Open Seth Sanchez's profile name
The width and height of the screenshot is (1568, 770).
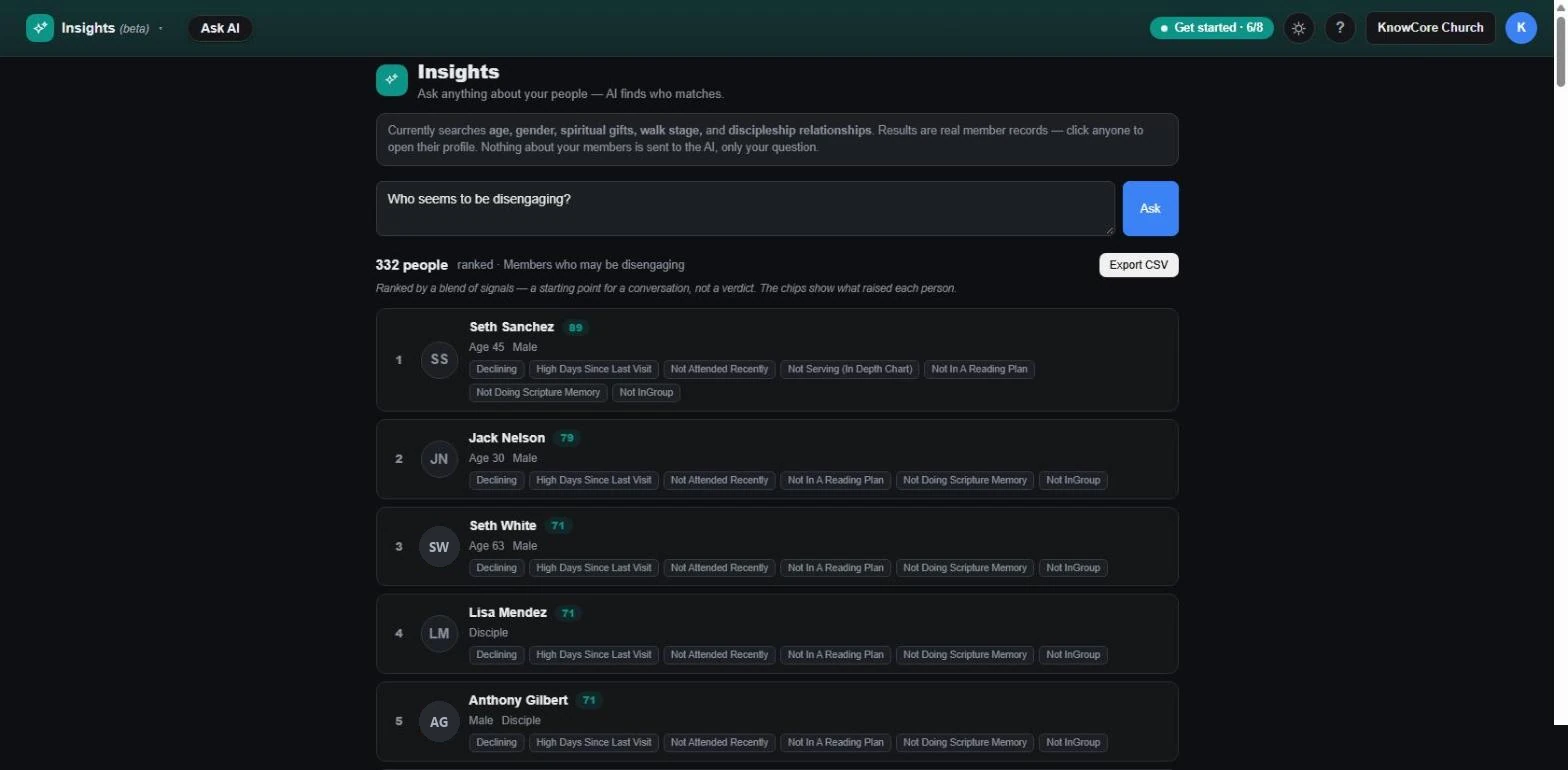pyautogui.click(x=511, y=327)
